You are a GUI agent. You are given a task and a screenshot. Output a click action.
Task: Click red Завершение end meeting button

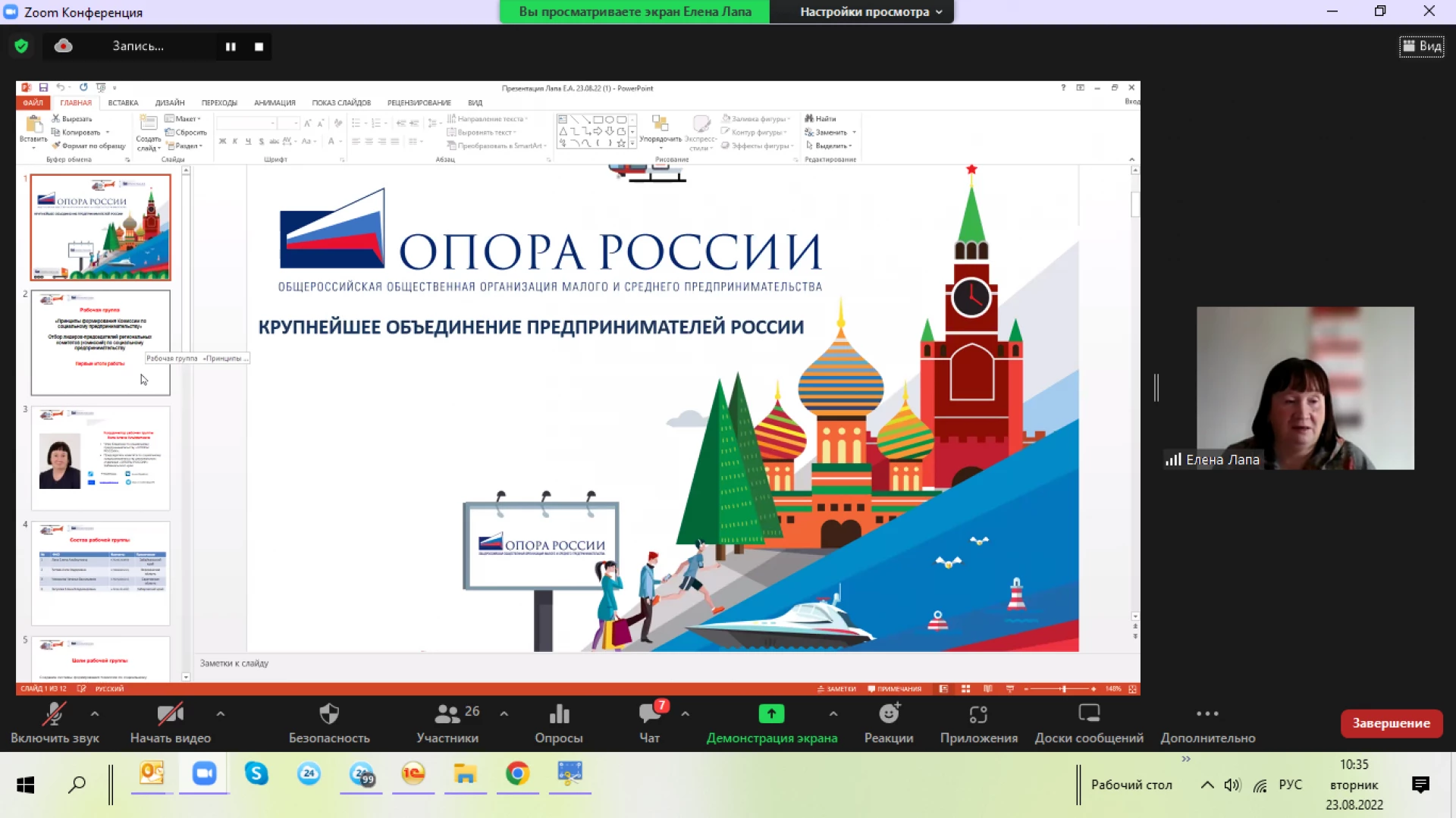pyautogui.click(x=1391, y=723)
